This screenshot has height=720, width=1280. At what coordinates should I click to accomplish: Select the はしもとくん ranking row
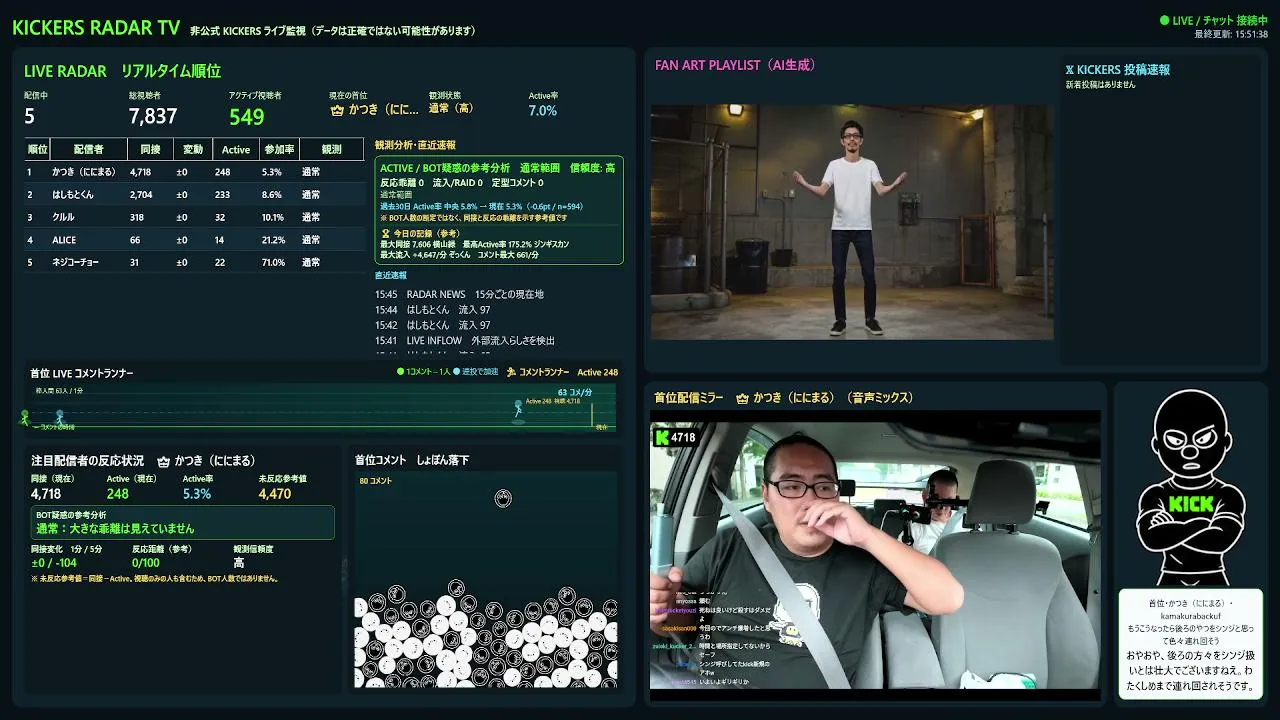point(194,195)
